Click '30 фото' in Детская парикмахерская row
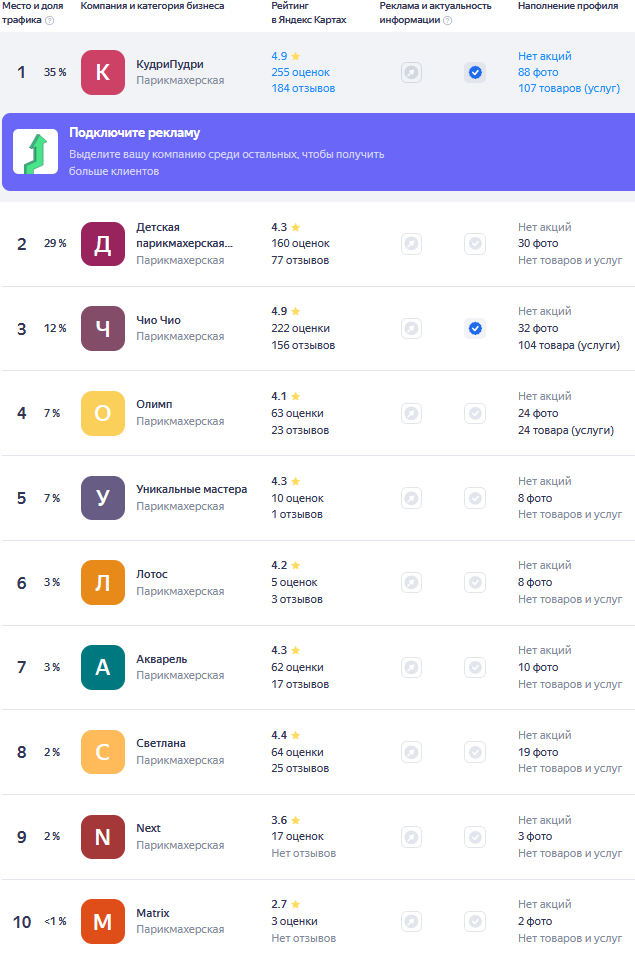 tap(538, 244)
